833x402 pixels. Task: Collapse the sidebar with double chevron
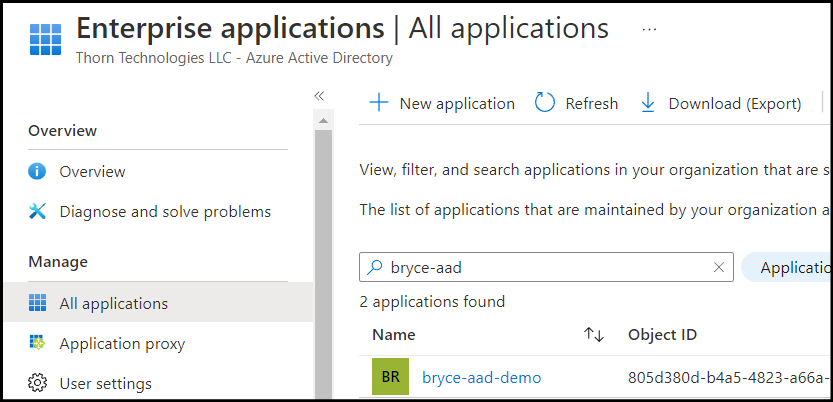pos(319,96)
